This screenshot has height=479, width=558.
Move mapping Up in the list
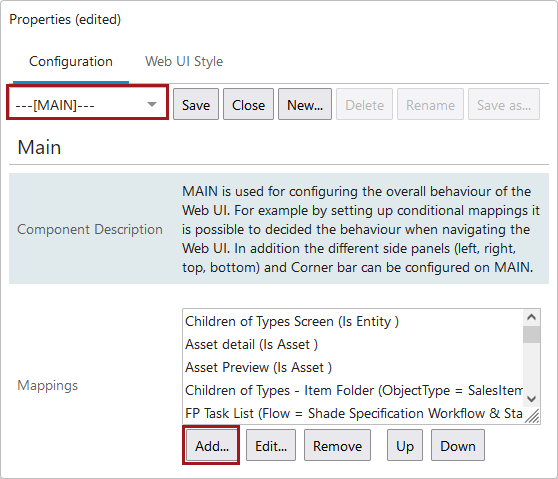click(405, 446)
